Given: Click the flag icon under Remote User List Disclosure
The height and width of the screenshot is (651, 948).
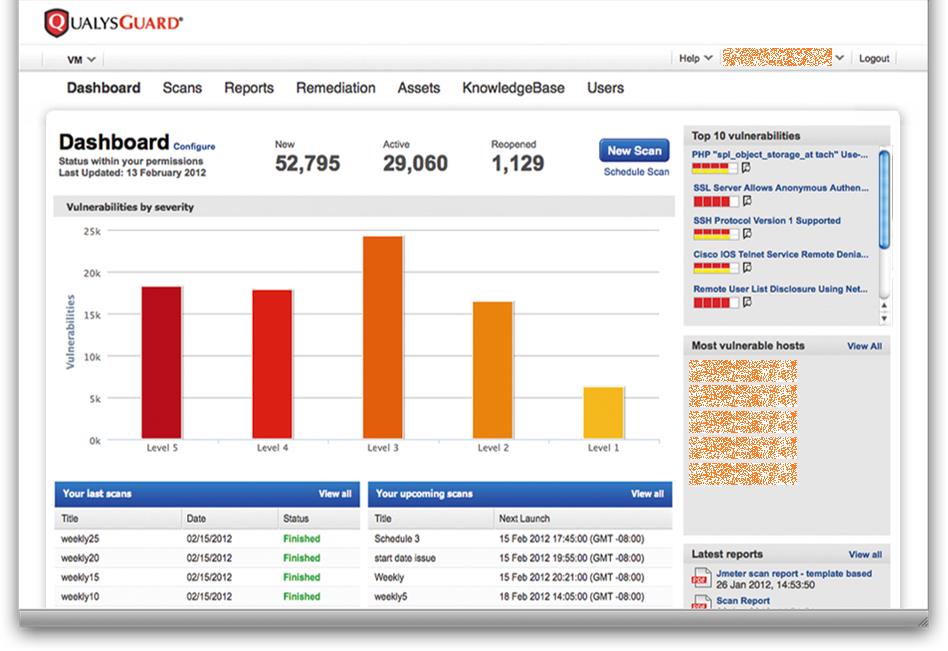Looking at the screenshot, I should pos(748,302).
